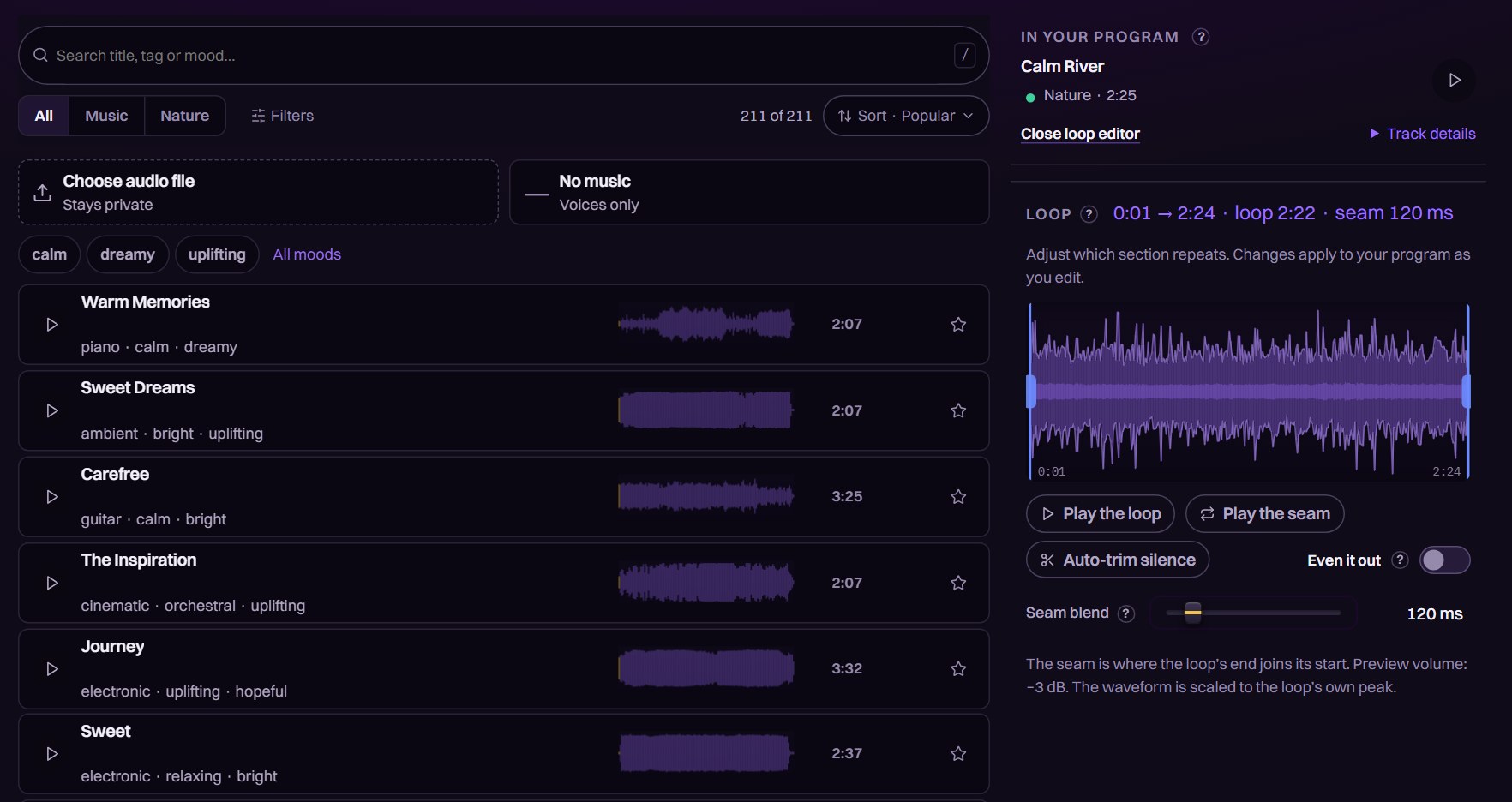The height and width of the screenshot is (802, 1512).
Task: Star the Journey track
Action: [958, 668]
